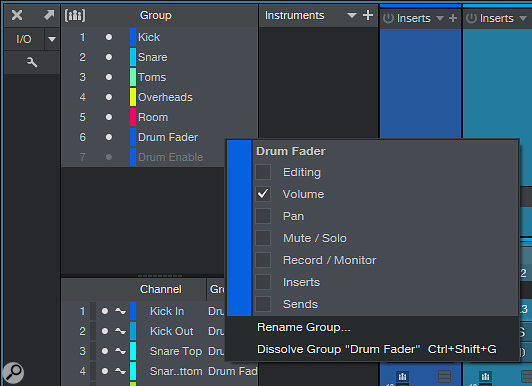Viewport: 532px width, 386px height.
Task: Click the groups icon beside the Group header
Action: pyautogui.click(x=75, y=15)
